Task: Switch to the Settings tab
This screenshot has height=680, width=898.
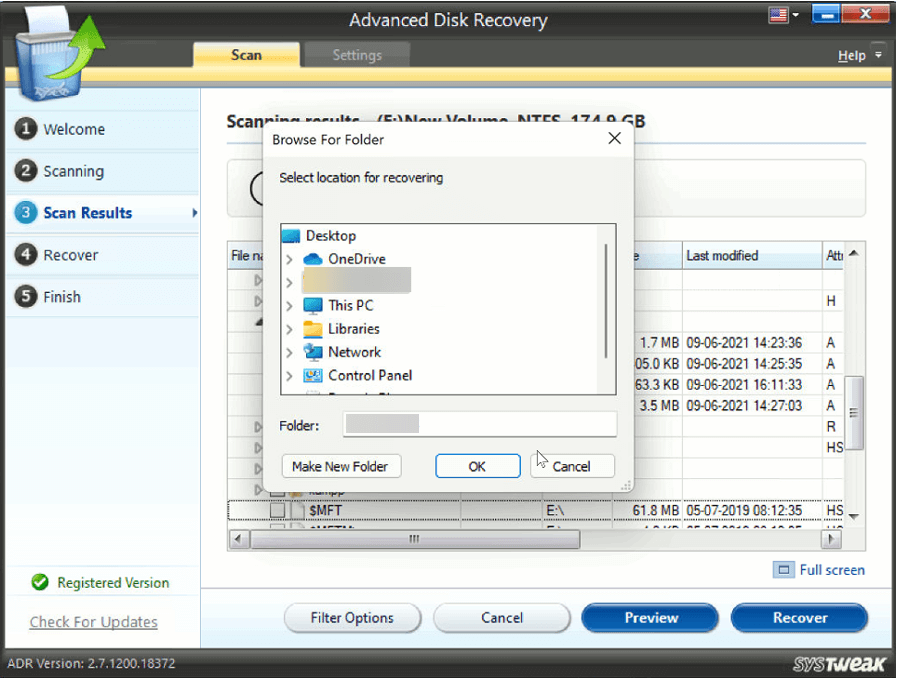Action: [357, 55]
